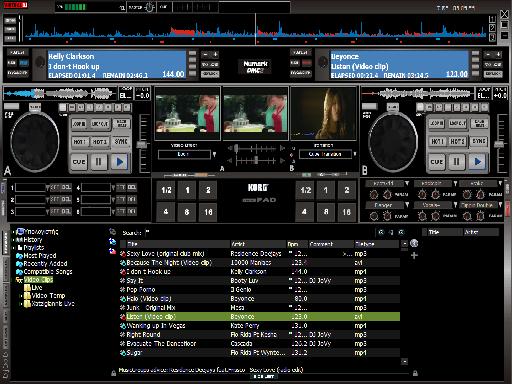Screen dimensions: 514x386
Task: Click the HOT1 cue button on deck A
Action: tap(80, 142)
